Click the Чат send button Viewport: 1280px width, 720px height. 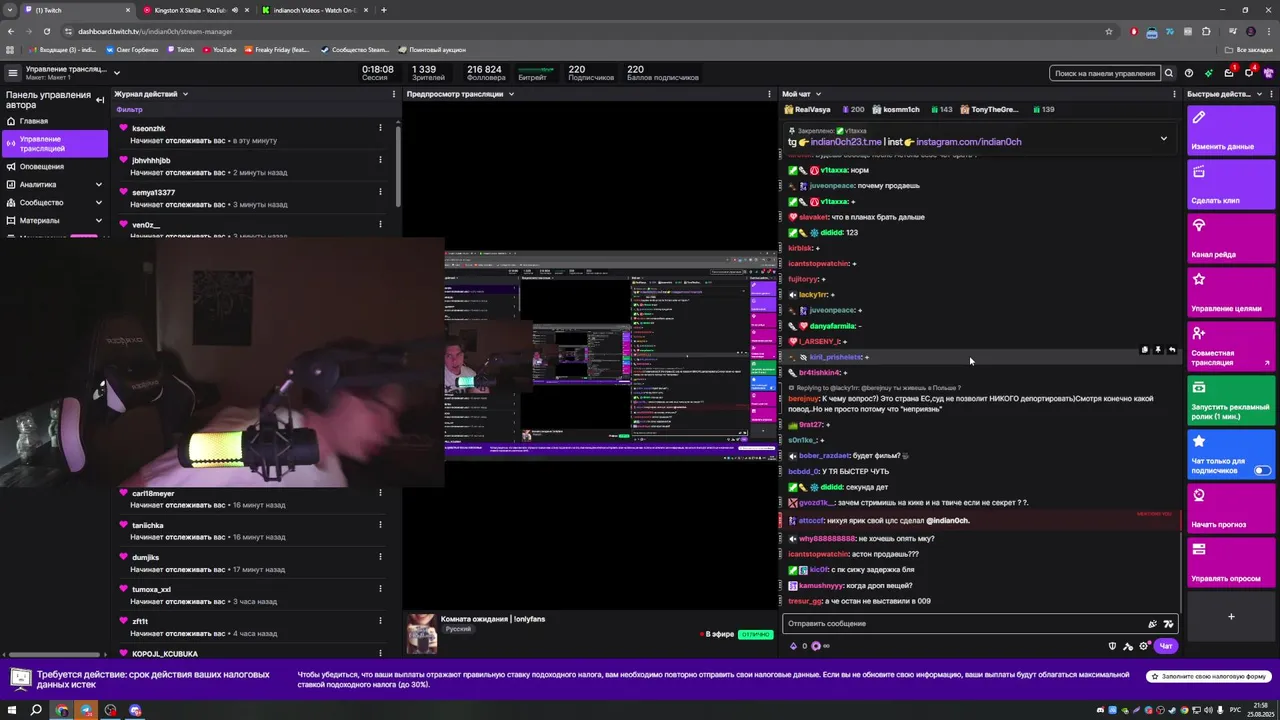(1165, 646)
